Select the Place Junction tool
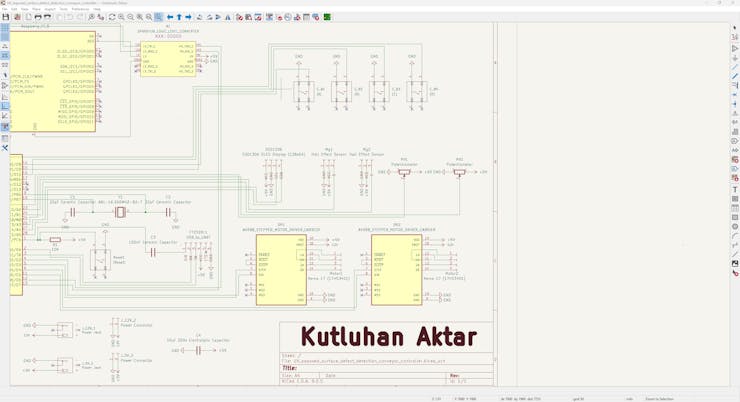The width and height of the screenshot is (740, 402). [735, 104]
